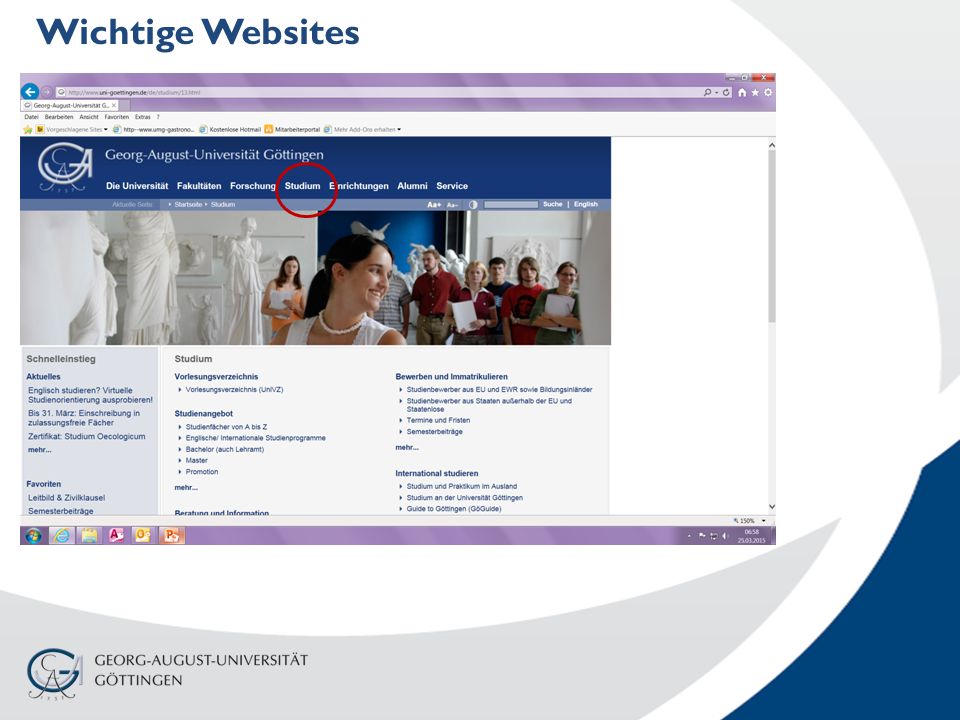
Task: Open Bachelor (auch Lehramt) link
Action: point(225,449)
